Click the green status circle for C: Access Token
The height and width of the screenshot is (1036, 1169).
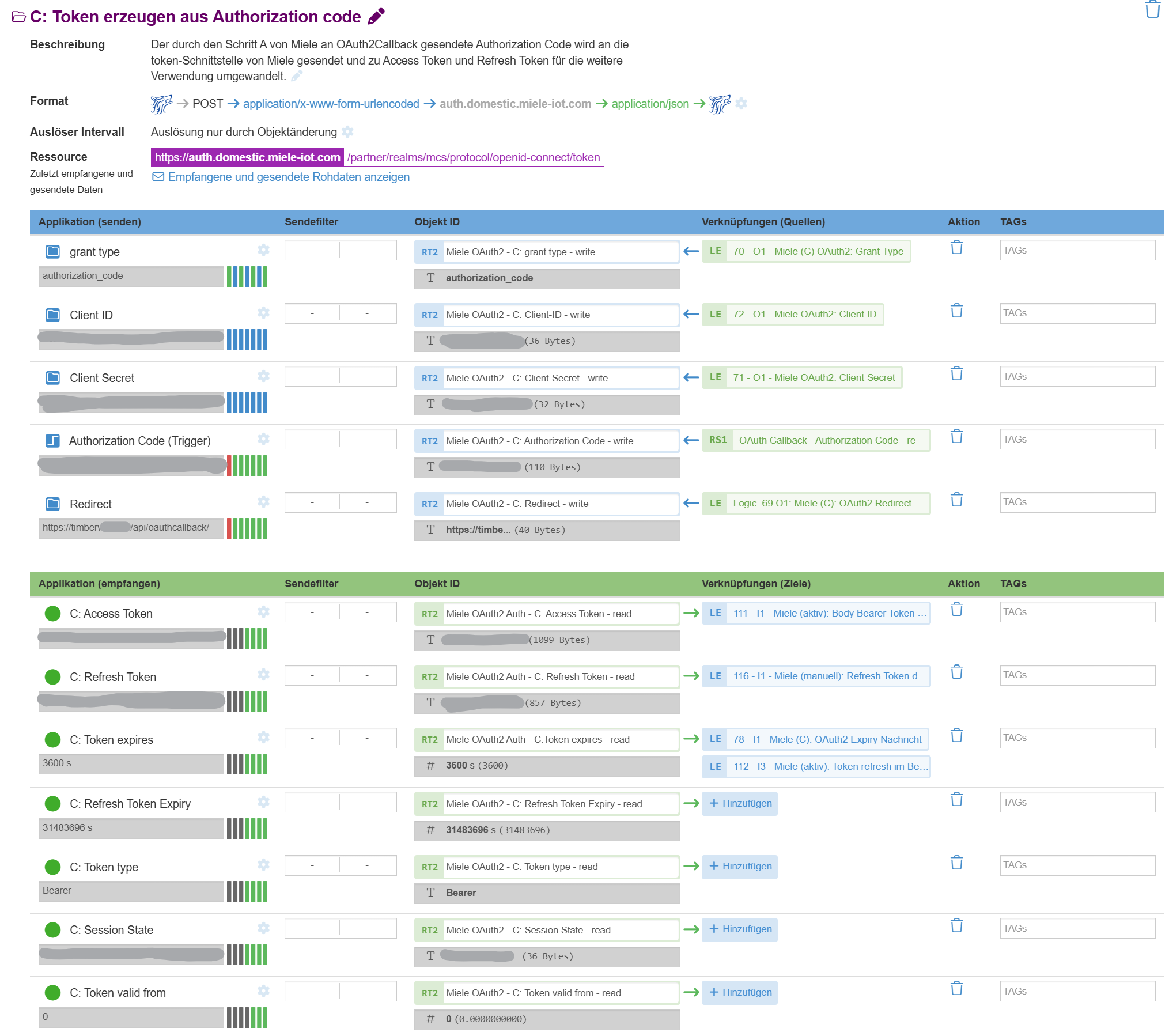[52, 614]
